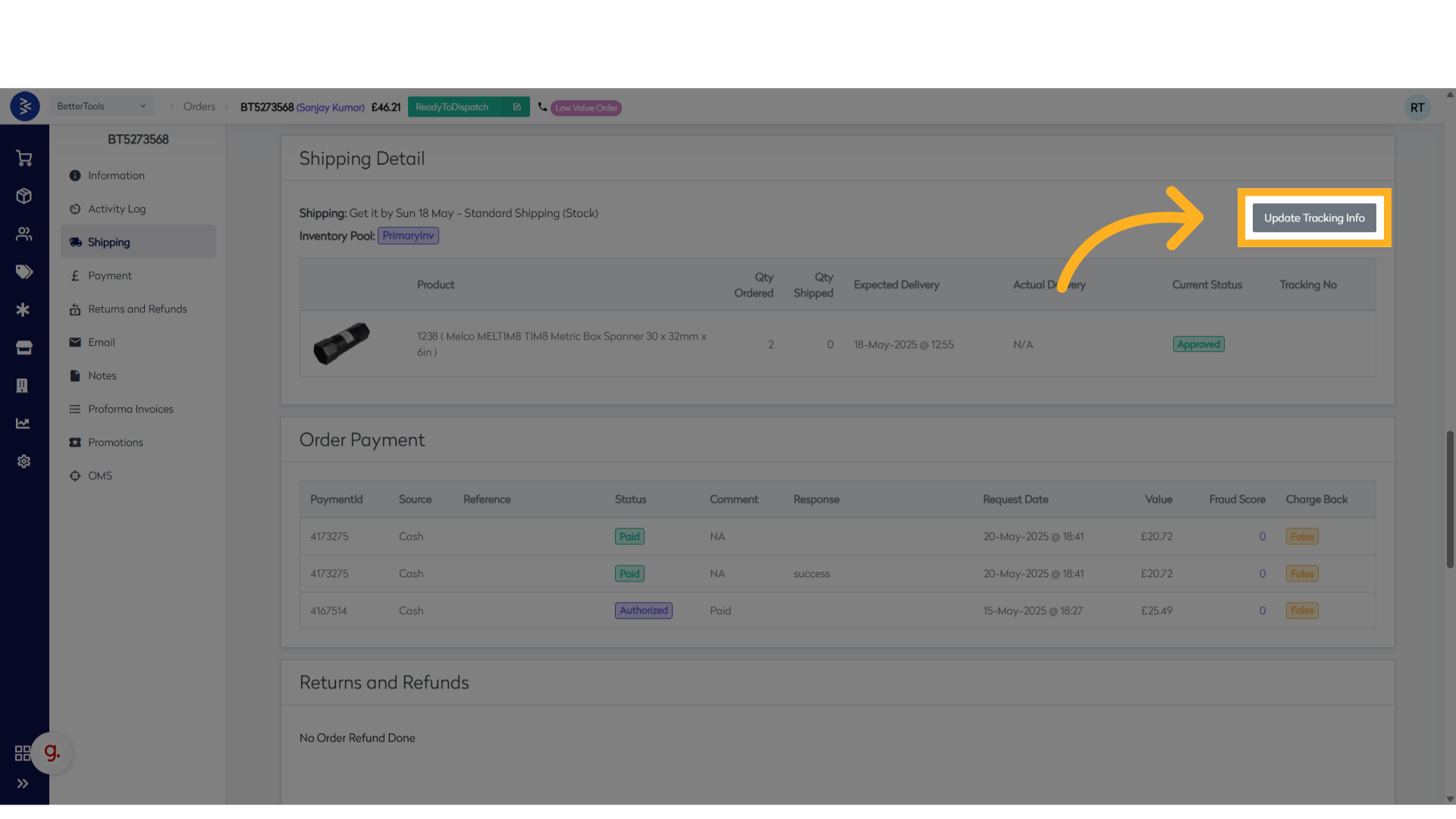Click Update Tracking Info button
This screenshot has width=1456, height=819.
click(x=1313, y=218)
